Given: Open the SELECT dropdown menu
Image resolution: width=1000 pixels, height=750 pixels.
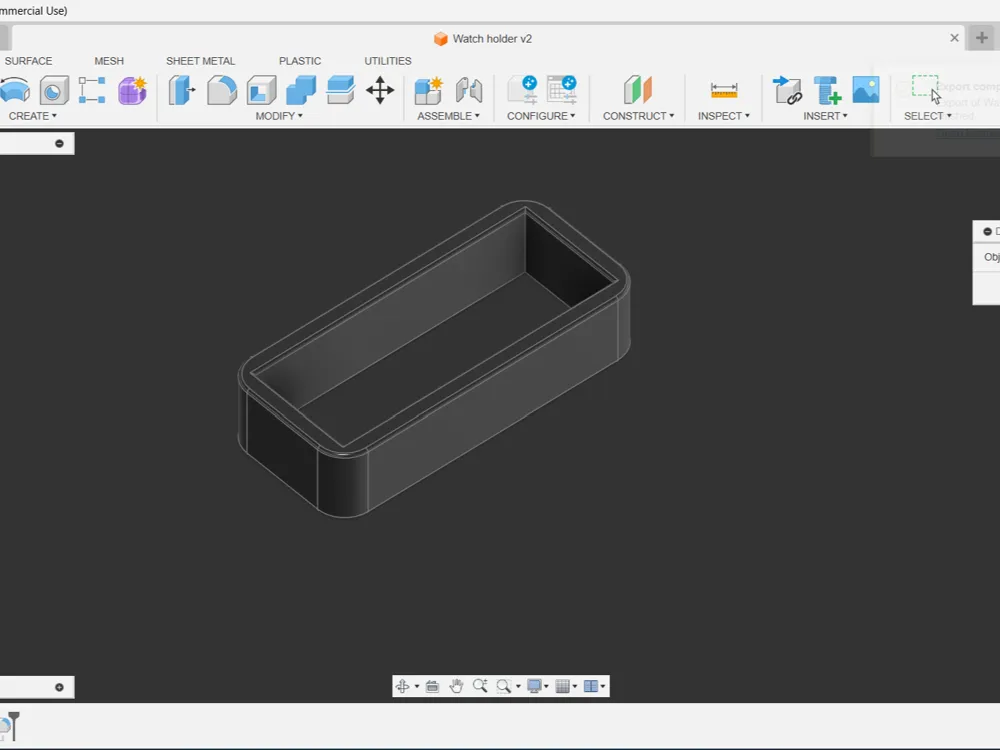Looking at the screenshot, I should tap(927, 116).
